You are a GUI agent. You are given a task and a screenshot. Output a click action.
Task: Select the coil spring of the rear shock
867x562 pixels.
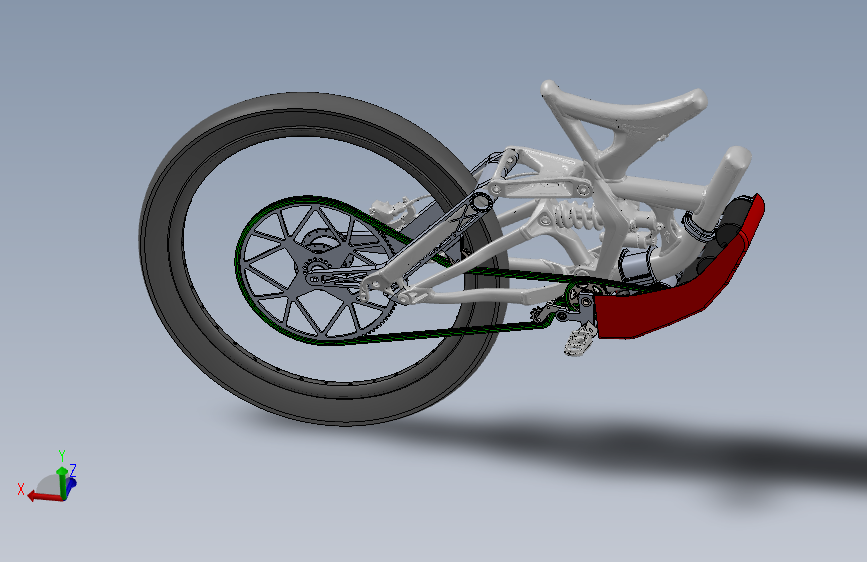click(577, 216)
